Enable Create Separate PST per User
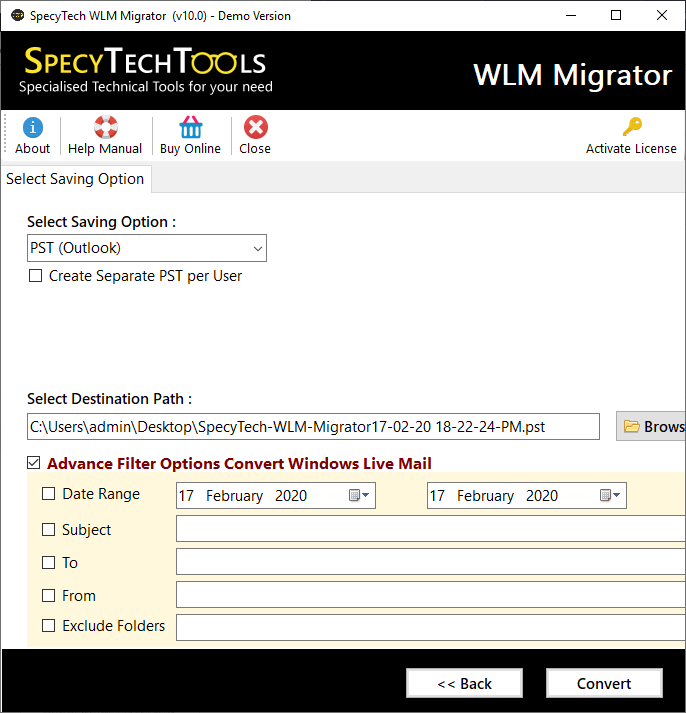Image resolution: width=686 pixels, height=713 pixels. pos(35,276)
